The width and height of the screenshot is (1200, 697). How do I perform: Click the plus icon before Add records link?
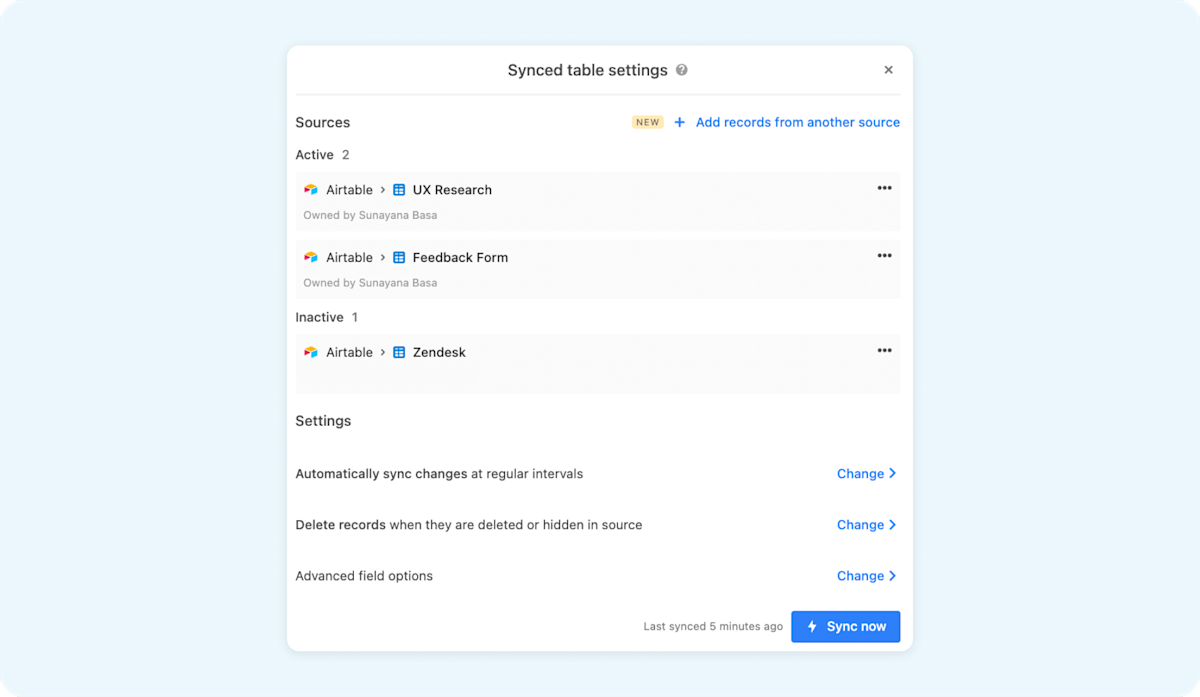click(x=680, y=121)
